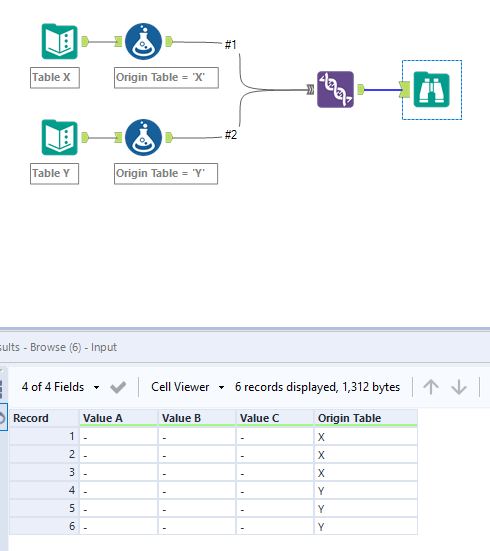The image size is (490, 551).
Task: Go to previous record with up arrow
Action: pyautogui.click(x=431, y=387)
